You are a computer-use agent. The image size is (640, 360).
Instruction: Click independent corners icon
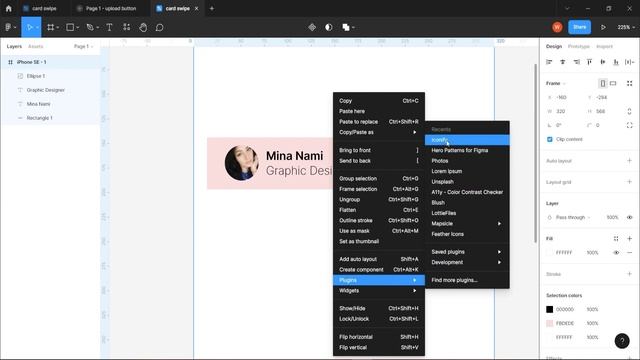tap(629, 125)
